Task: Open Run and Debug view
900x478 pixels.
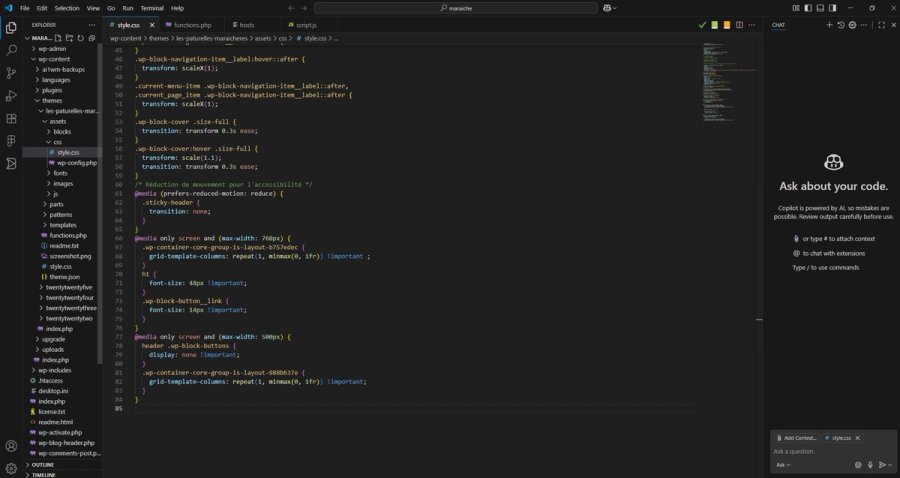Action: click(11, 96)
